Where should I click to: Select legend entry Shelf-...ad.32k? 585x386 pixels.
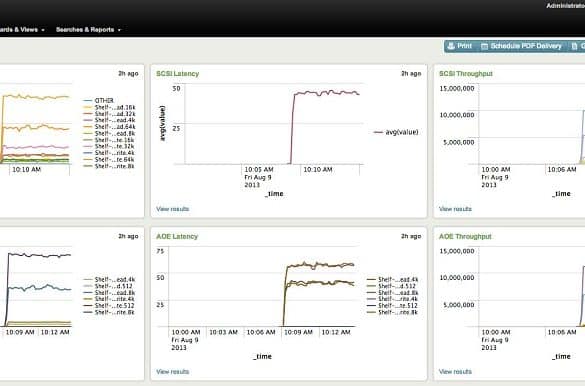[x=109, y=114]
